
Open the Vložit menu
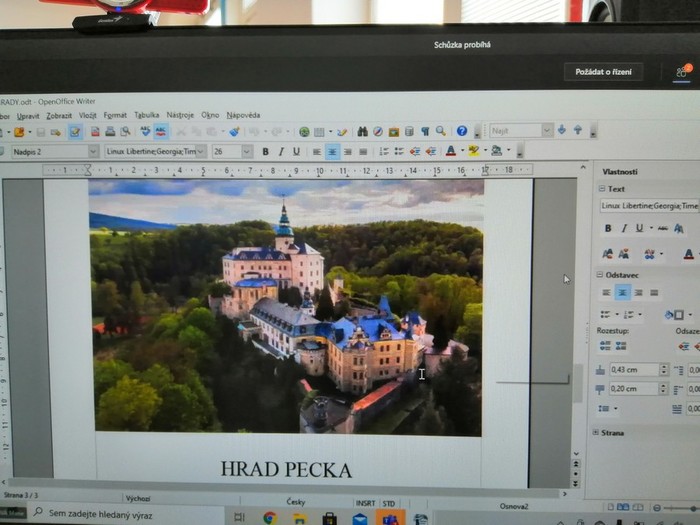pyautogui.click(x=88, y=115)
